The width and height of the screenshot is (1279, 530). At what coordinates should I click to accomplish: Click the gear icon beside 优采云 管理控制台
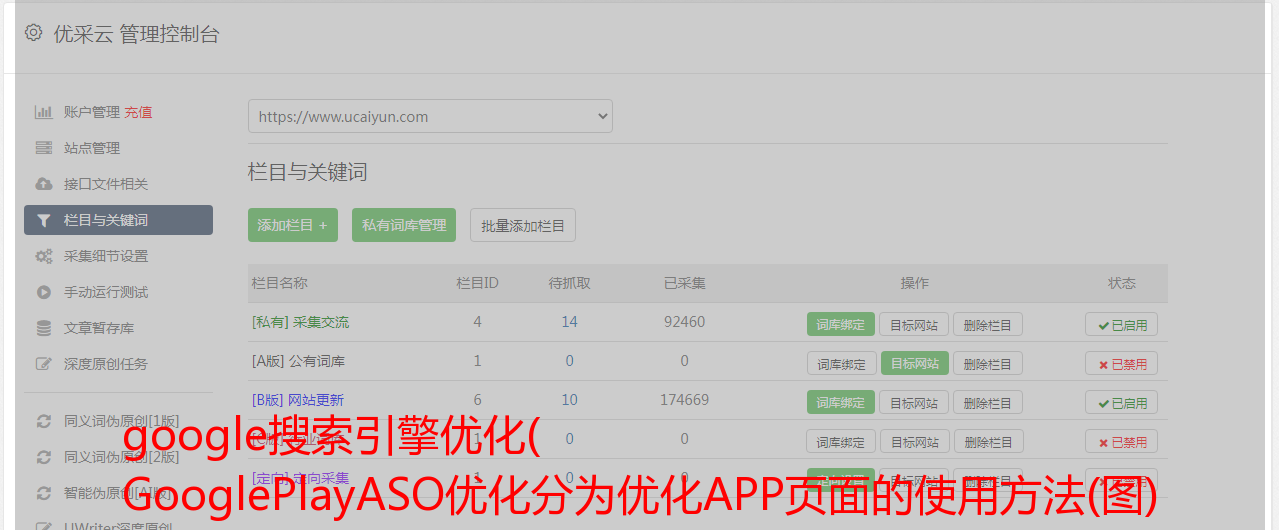tap(33, 33)
